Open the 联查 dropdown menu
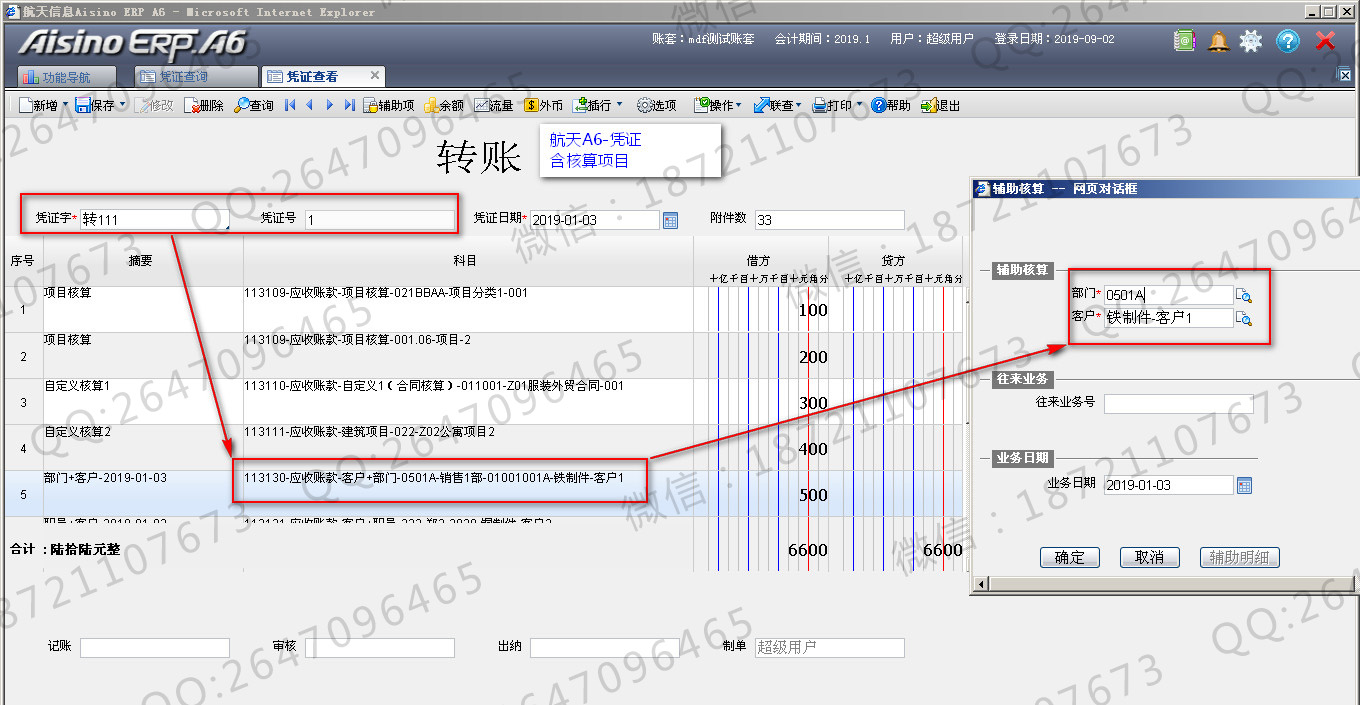The image size is (1360, 705). (799, 105)
